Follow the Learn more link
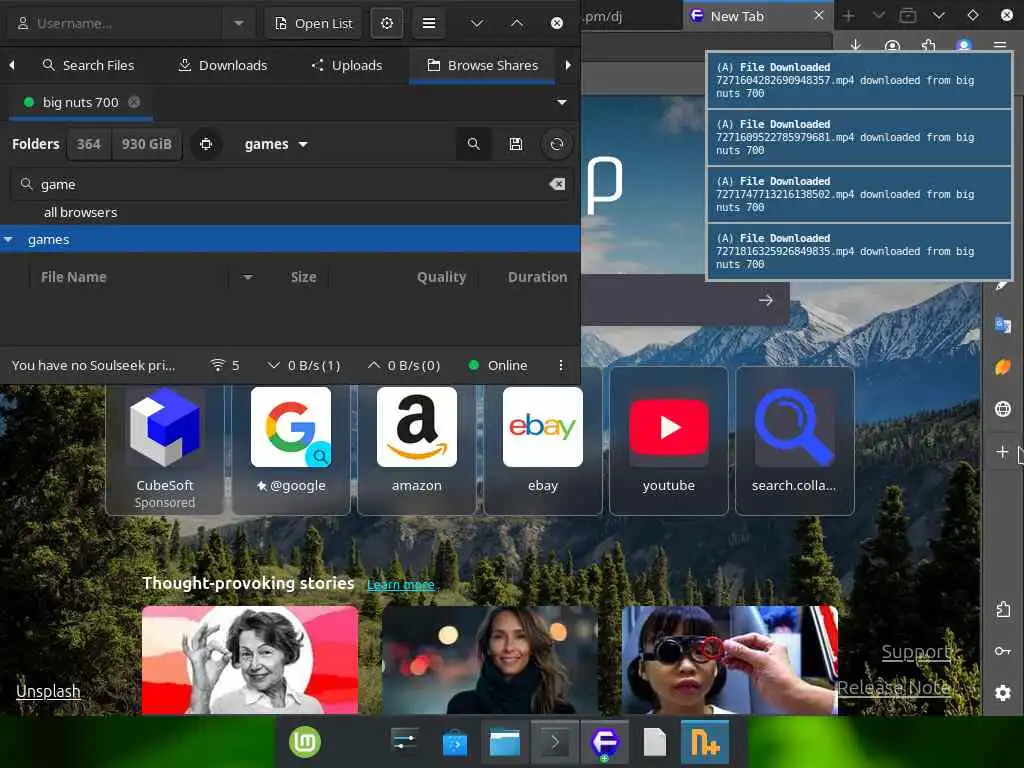Screen dimensions: 1024x768 [x=401, y=585]
